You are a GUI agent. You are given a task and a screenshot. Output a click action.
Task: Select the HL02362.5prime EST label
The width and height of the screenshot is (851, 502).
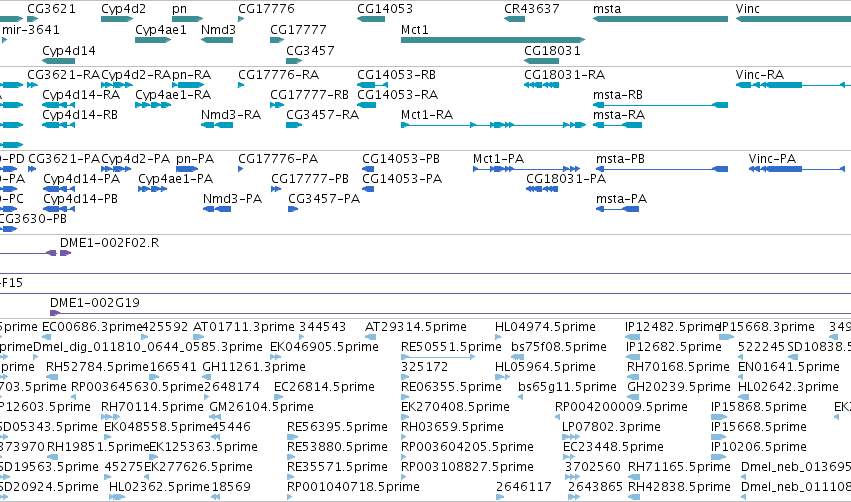coord(159,488)
